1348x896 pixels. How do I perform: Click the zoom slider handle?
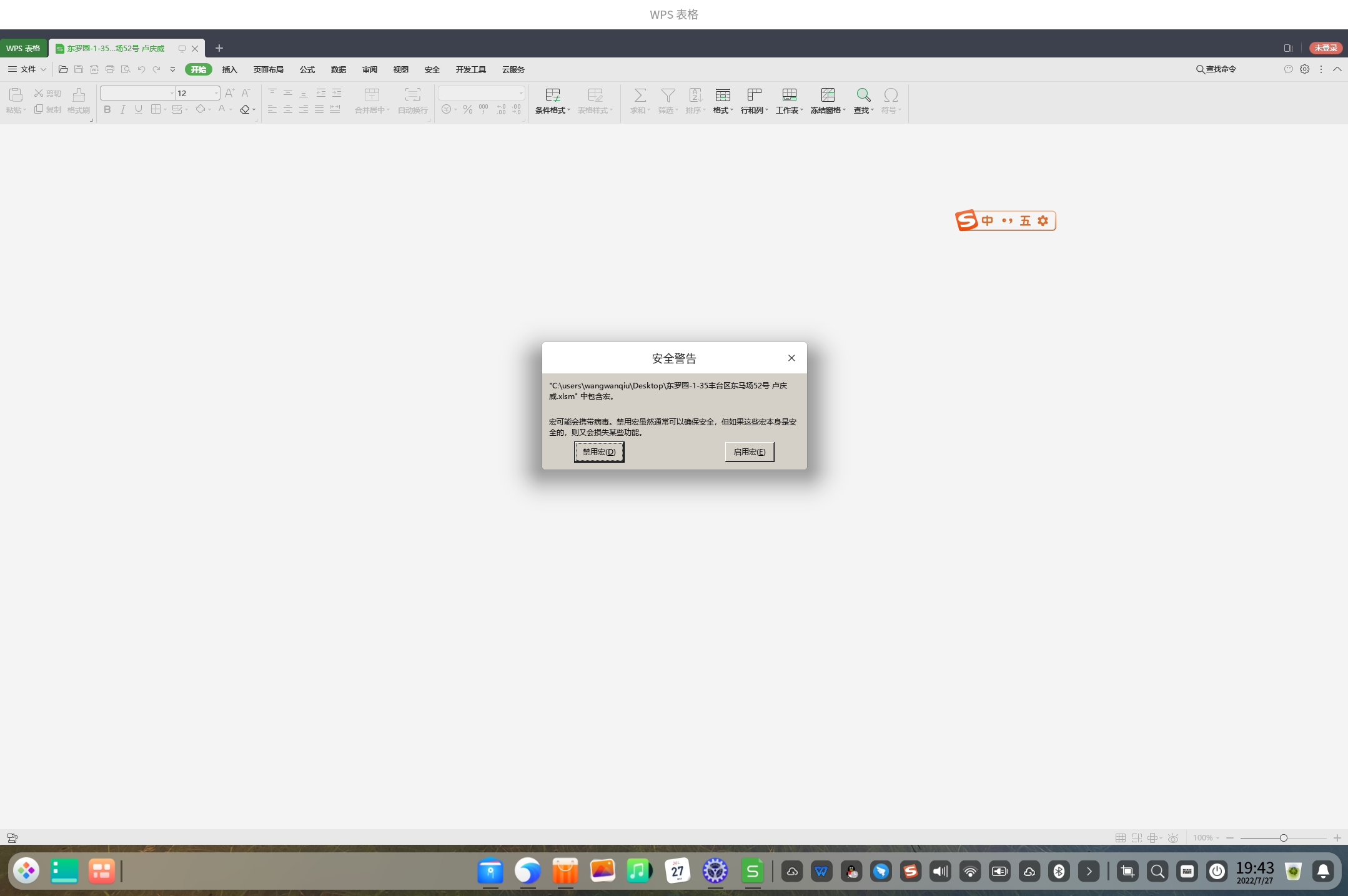1283,838
